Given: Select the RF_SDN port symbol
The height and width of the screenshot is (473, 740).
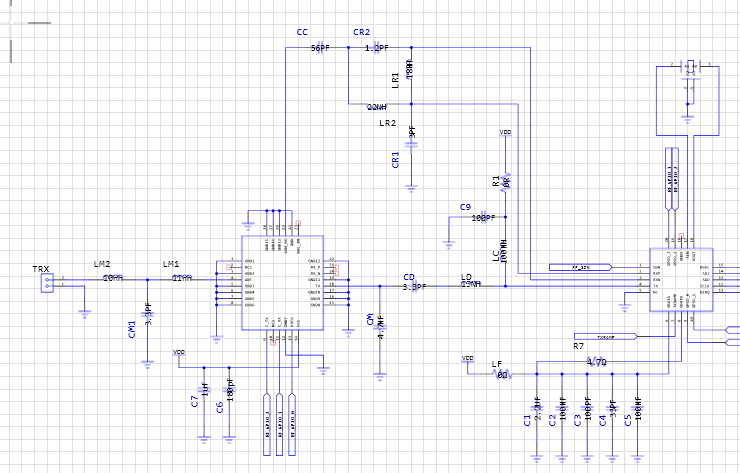Looking at the screenshot, I should [x=581, y=268].
